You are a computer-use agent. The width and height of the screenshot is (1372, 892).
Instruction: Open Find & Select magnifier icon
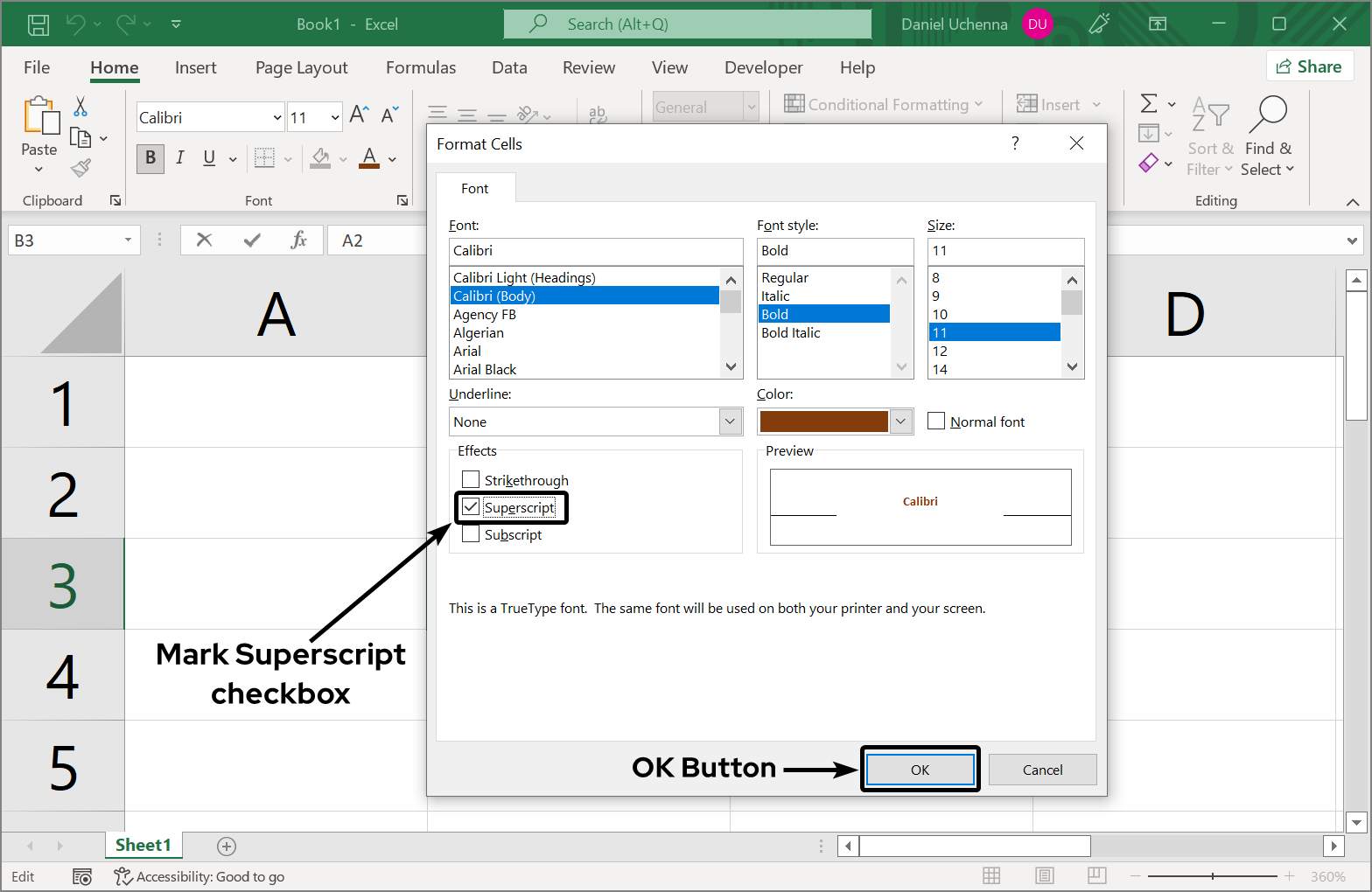(1269, 114)
